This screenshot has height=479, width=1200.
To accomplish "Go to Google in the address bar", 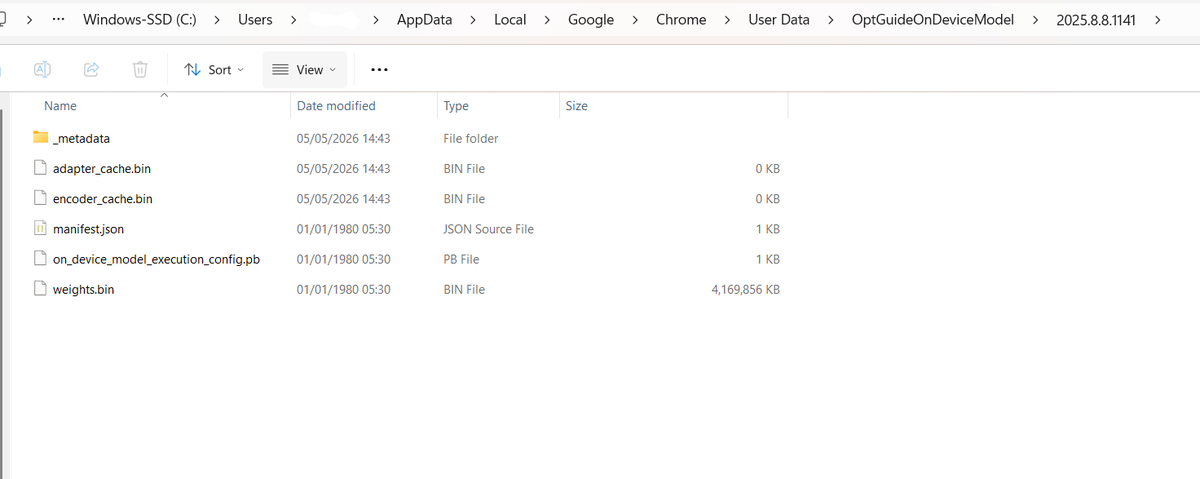I will [591, 20].
